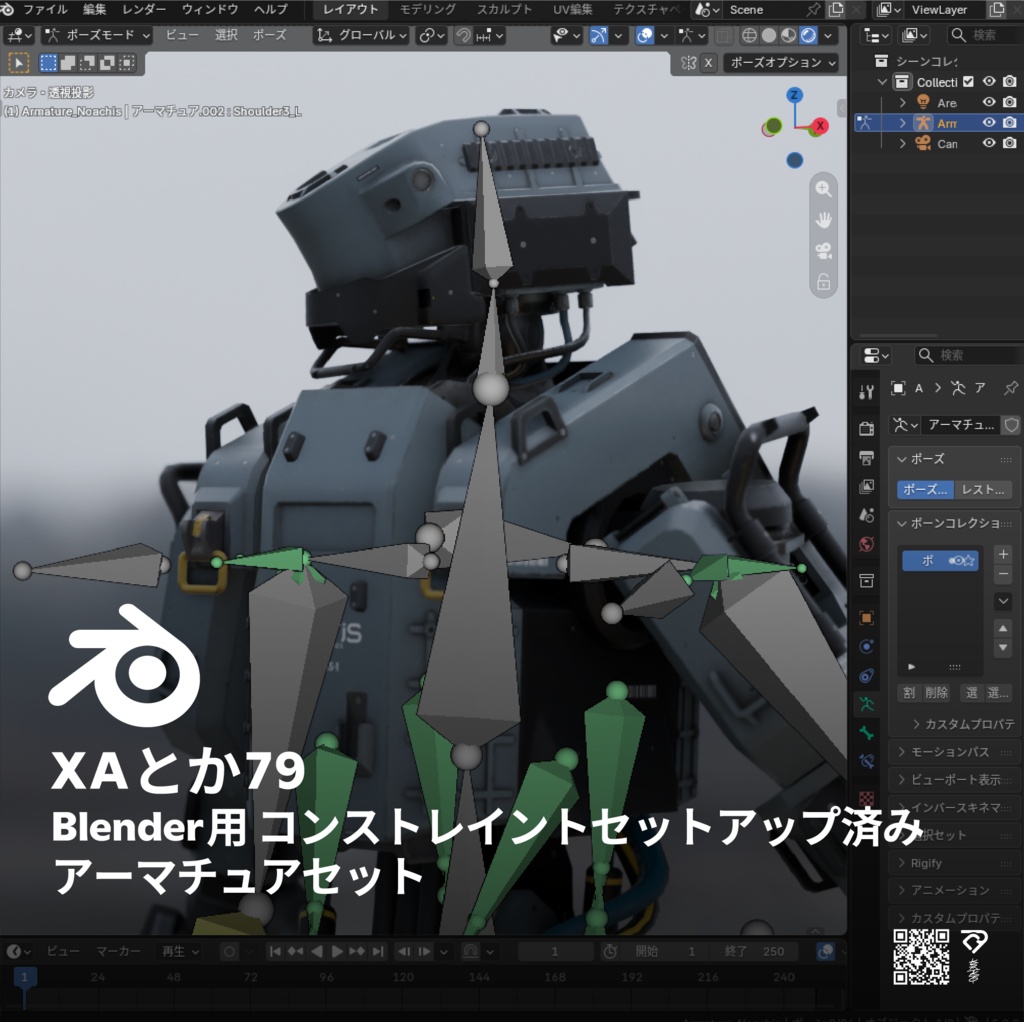Screen dimensions: 1024x1022
Task: Open the ファイル menu
Action: pyautogui.click(x=46, y=9)
